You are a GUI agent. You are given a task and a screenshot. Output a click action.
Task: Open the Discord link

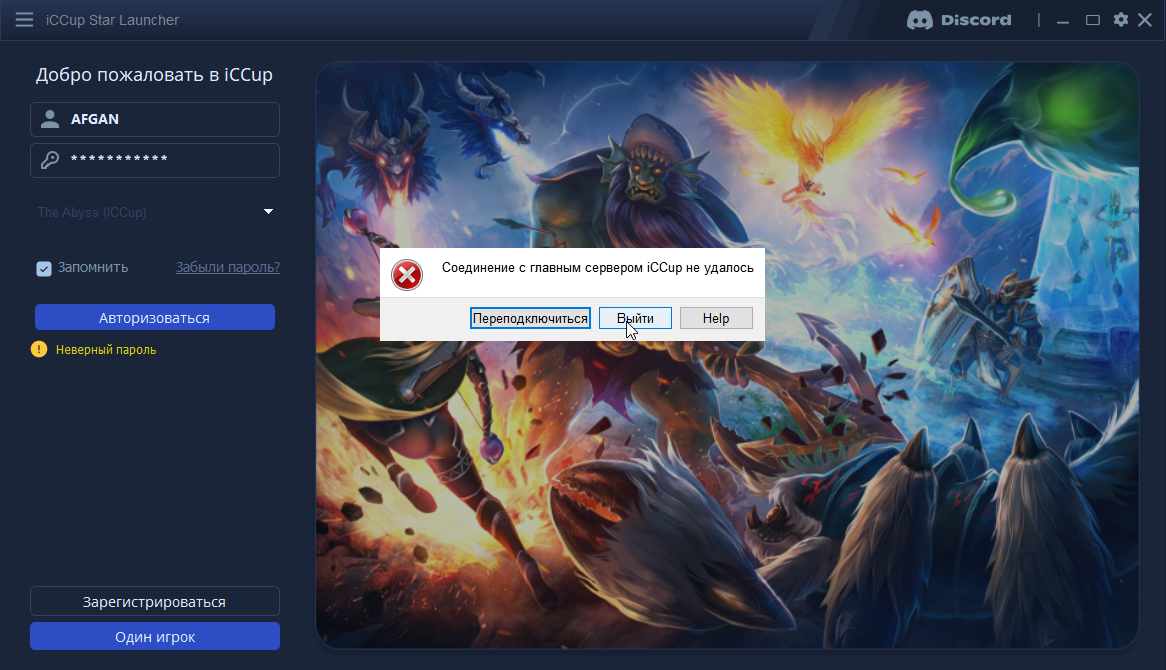click(x=959, y=20)
